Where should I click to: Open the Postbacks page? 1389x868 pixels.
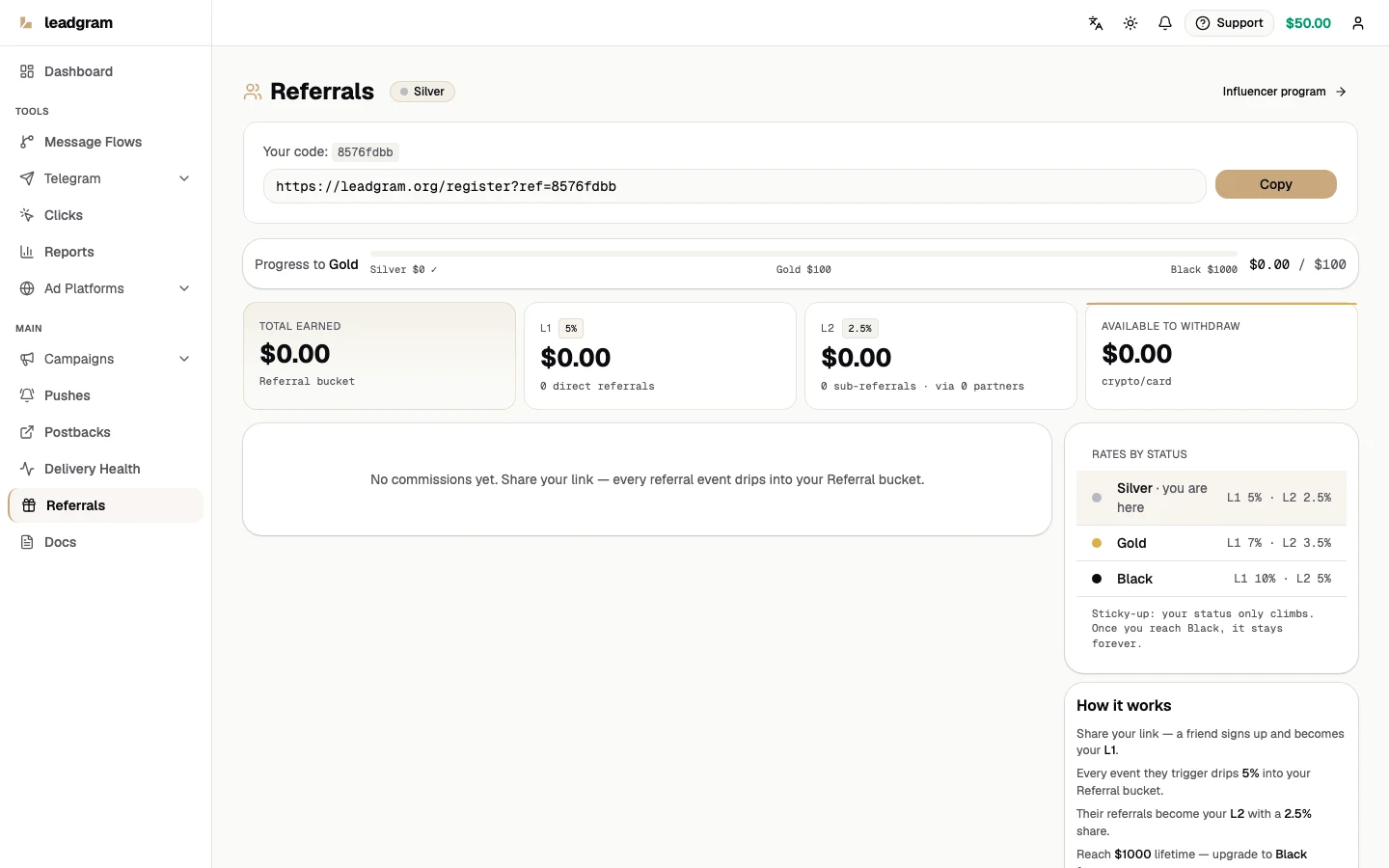click(x=105, y=432)
